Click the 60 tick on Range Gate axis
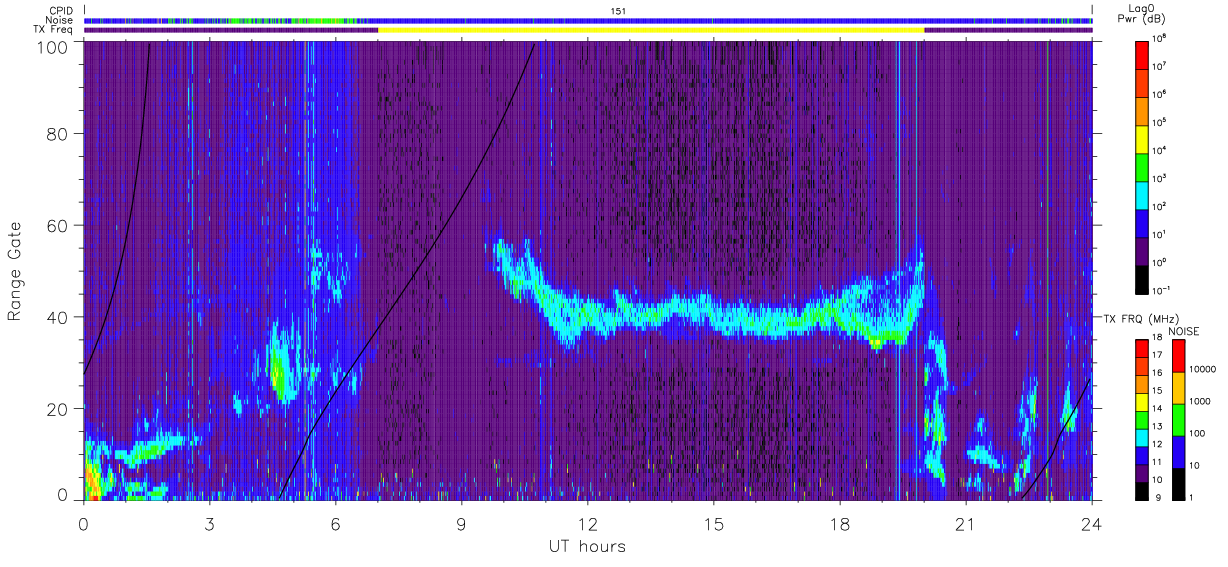1228x567 pixels. [56, 225]
